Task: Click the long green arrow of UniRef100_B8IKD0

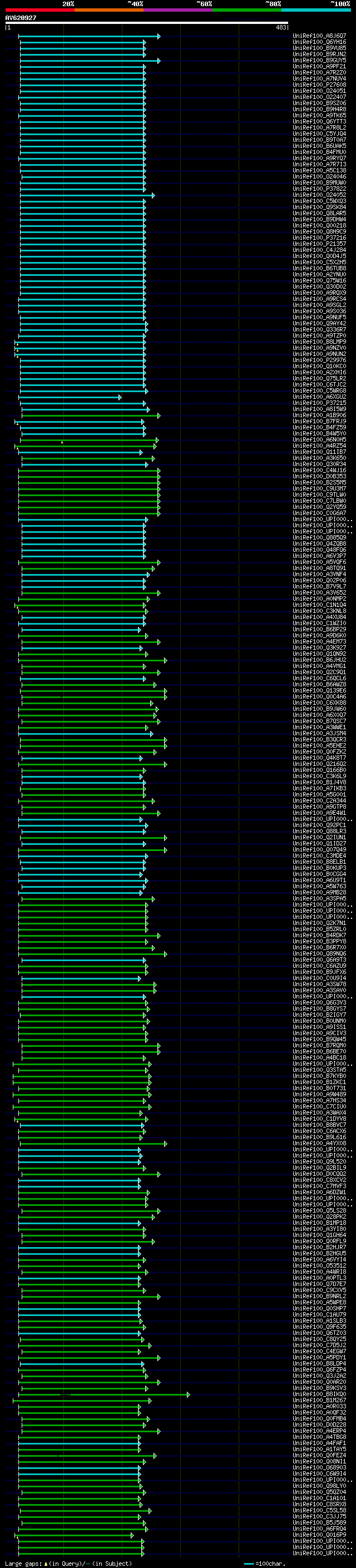Action: [105, 1394]
